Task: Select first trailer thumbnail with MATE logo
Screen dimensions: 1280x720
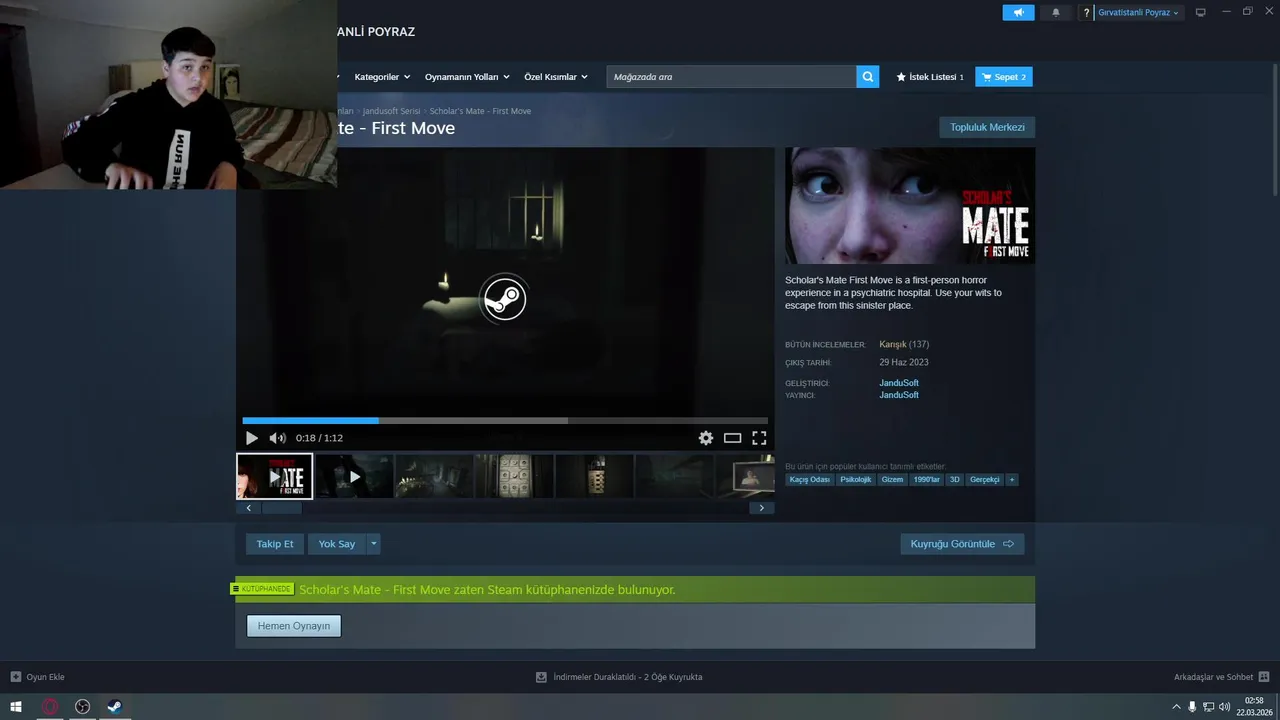Action: 274,476
